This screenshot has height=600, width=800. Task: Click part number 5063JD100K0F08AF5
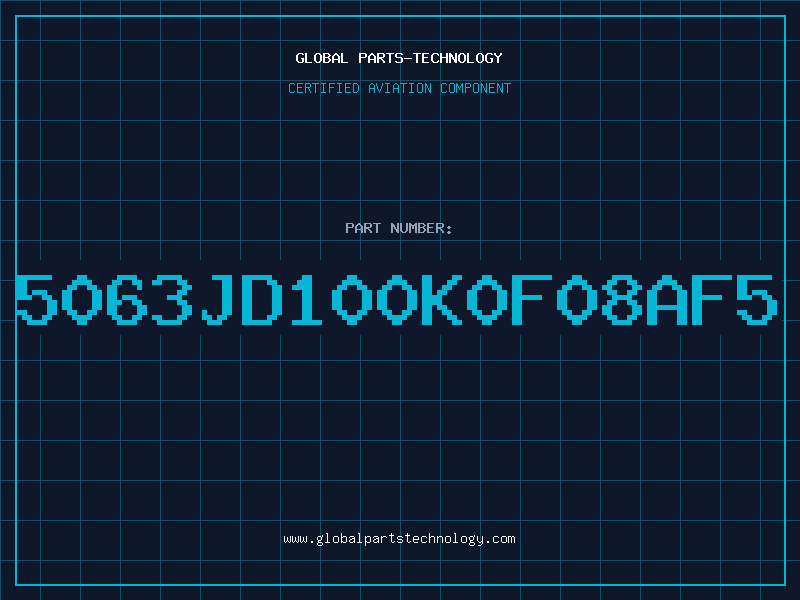pos(396,299)
